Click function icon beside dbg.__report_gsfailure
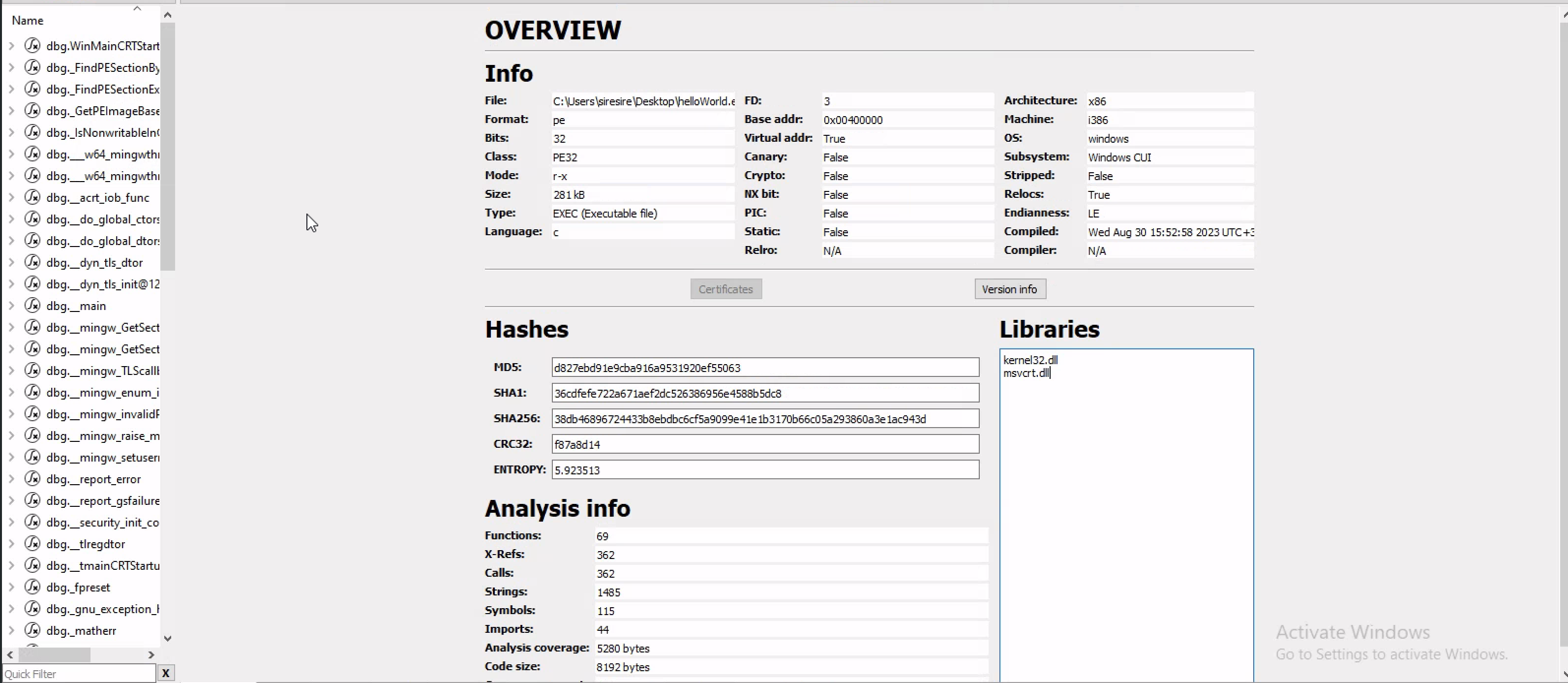 click(32, 500)
